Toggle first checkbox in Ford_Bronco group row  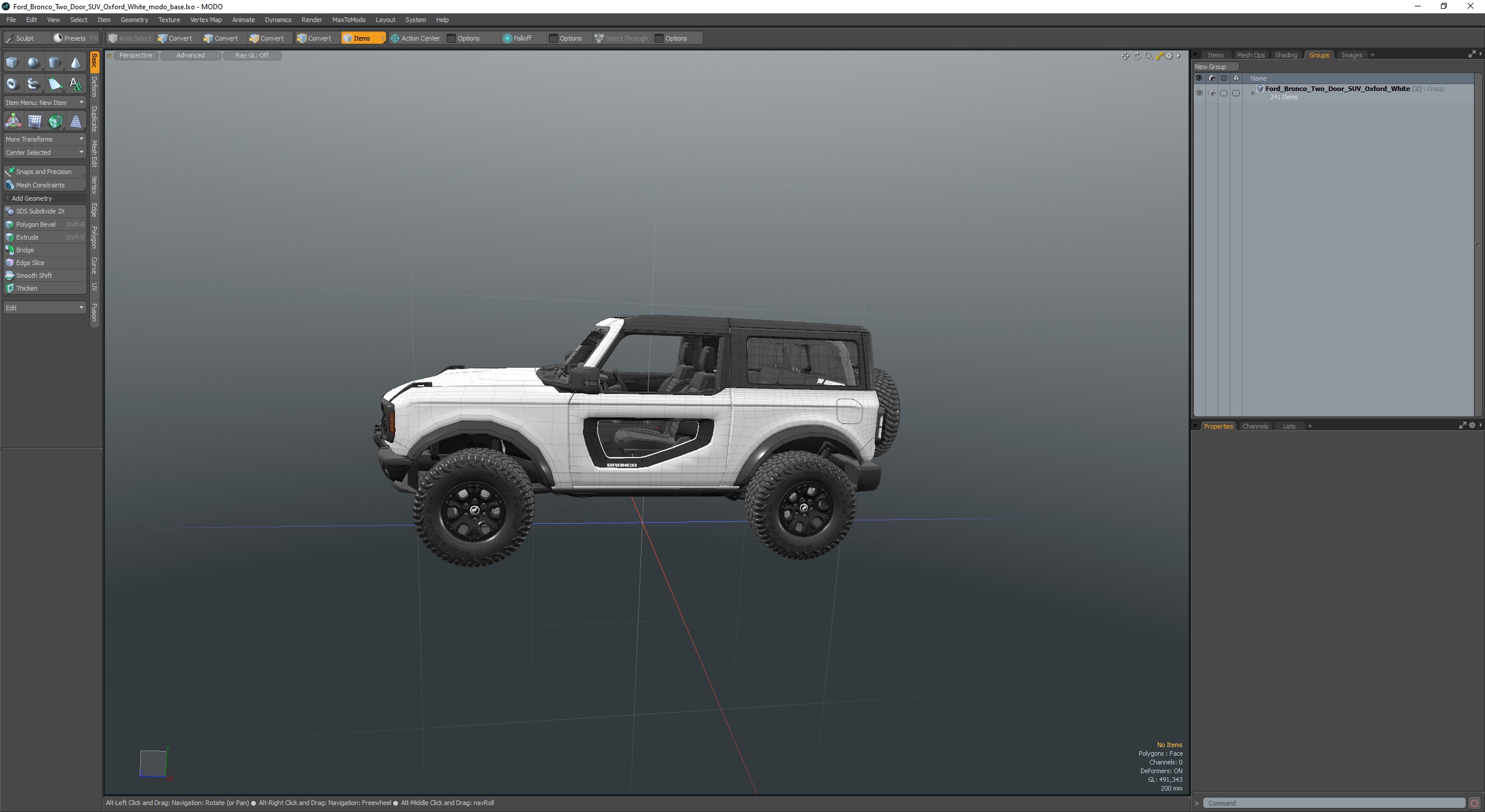coord(1223,93)
